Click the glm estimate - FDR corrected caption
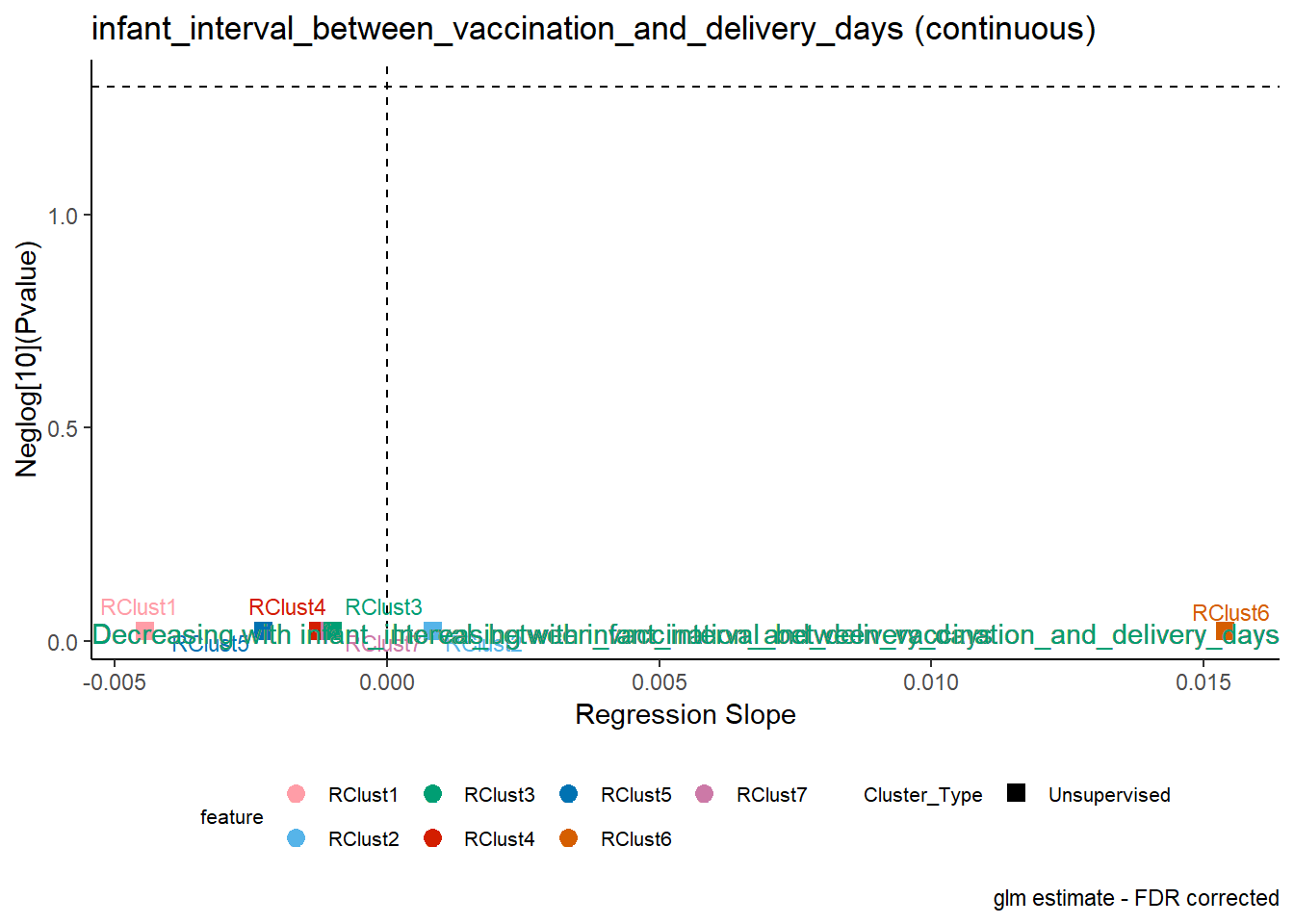Screen dimensions: 1294x924 pos(1136,898)
